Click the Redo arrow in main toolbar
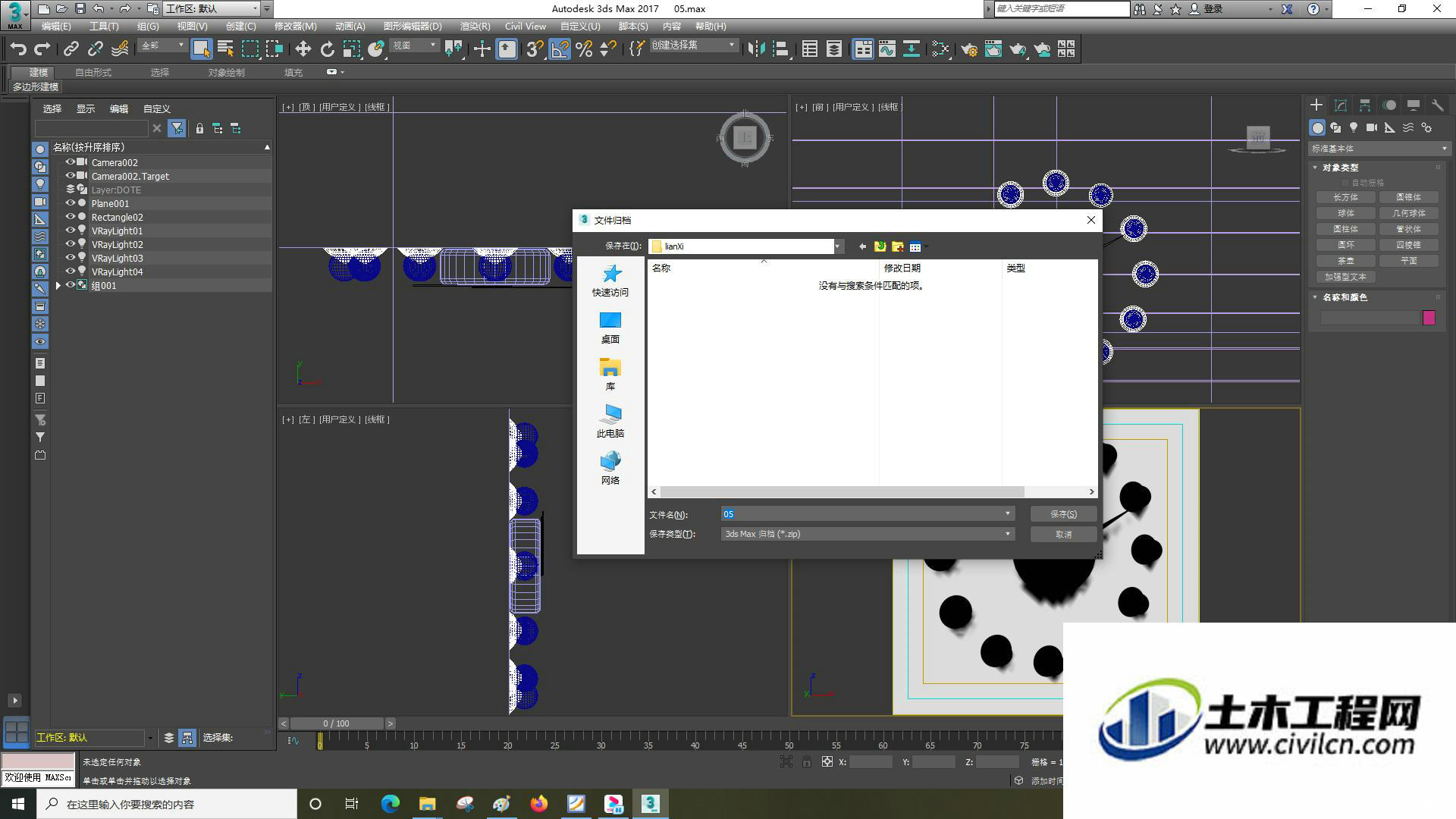This screenshot has width=1456, height=819. 42,49
